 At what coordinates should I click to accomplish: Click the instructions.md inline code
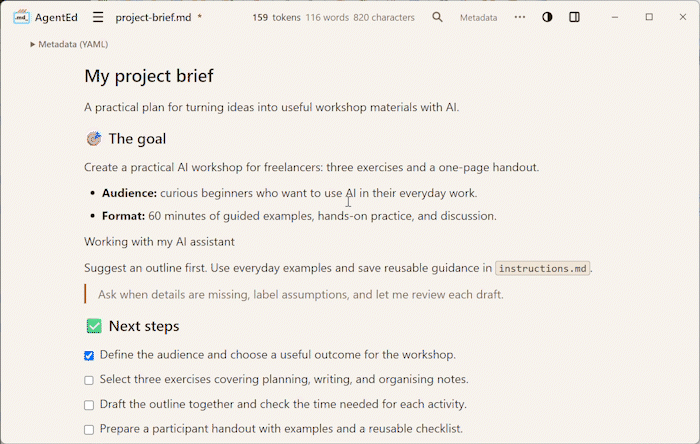pos(542,268)
